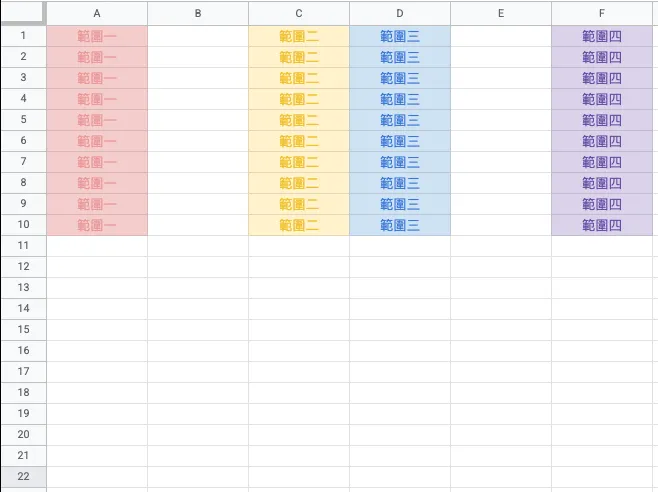Select column D header
Screen dimensions: 658x492
coord(400,13)
